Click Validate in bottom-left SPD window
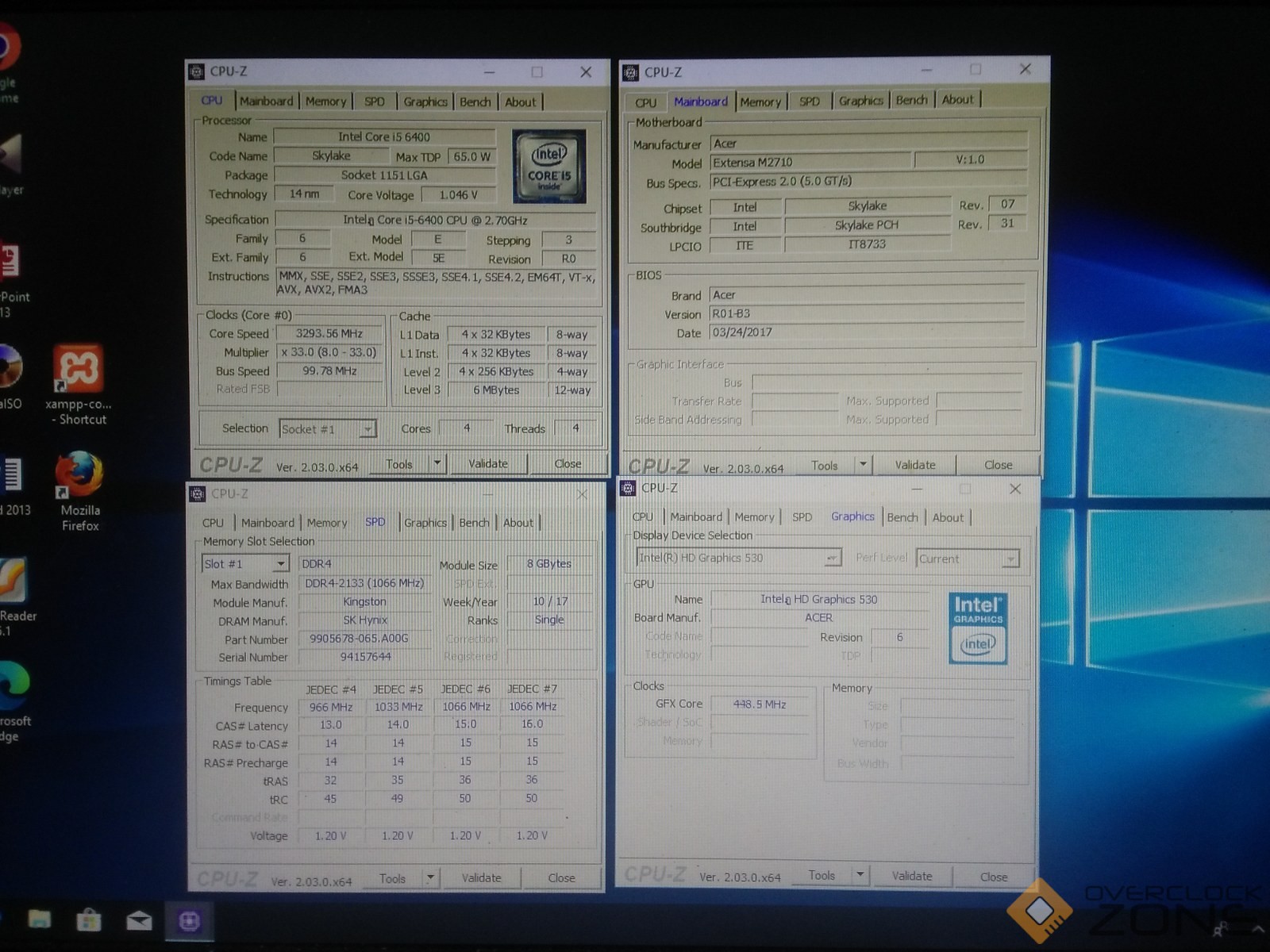 pos(481,878)
